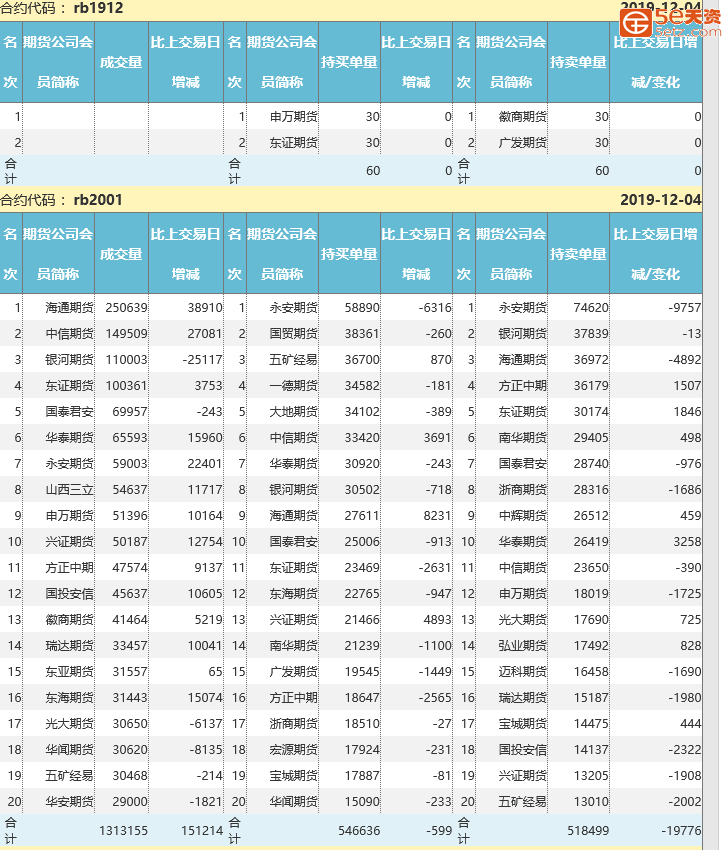This screenshot has height=850, width=727.
Task: Click the 中辉期货 member name
Action: click(x=523, y=516)
